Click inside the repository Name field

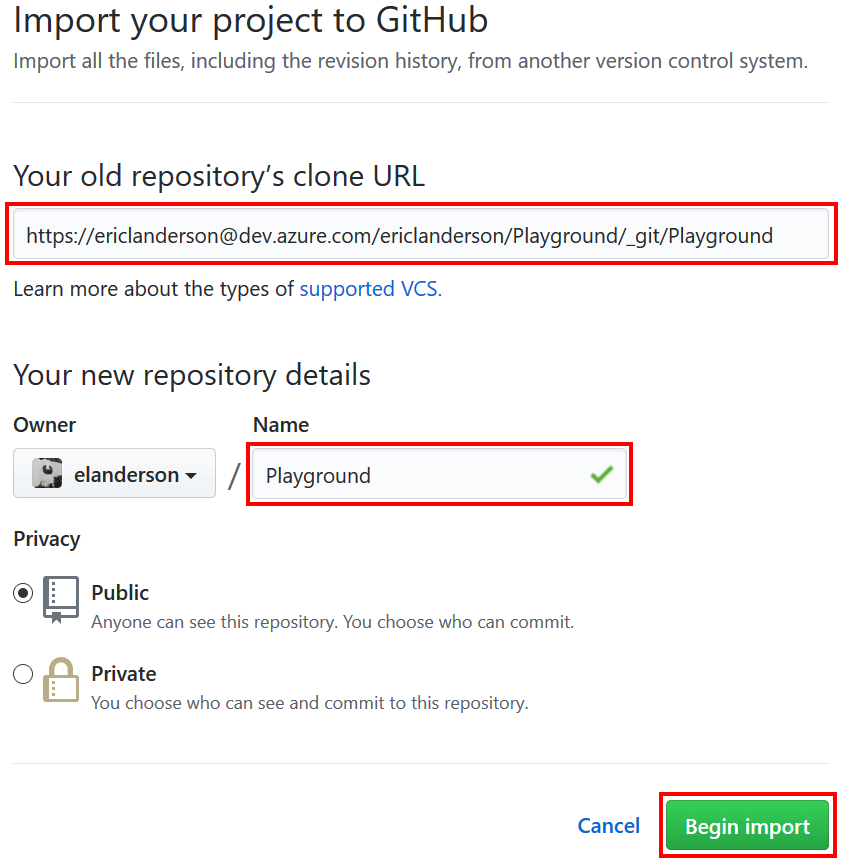point(430,474)
